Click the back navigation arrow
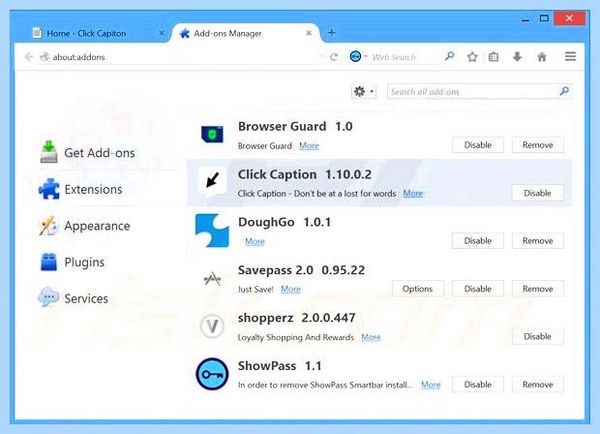This screenshot has height=434, width=600. coord(29,57)
